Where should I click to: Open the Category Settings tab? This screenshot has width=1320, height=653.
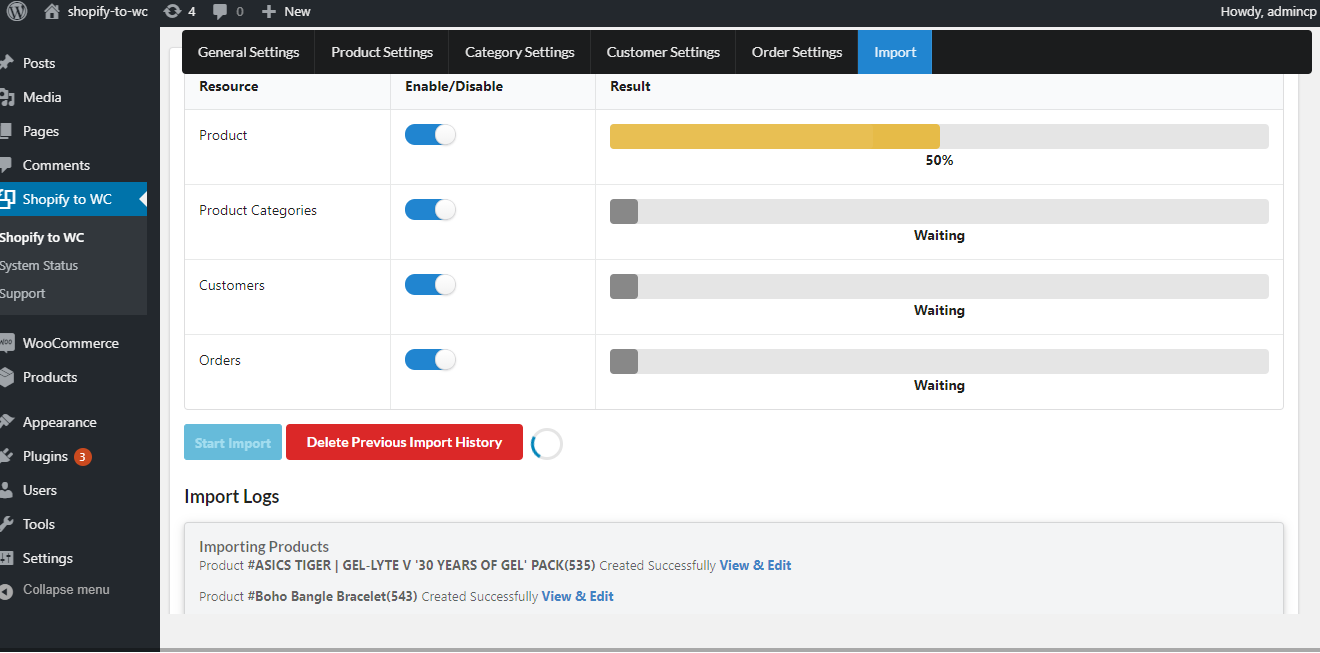pos(520,52)
